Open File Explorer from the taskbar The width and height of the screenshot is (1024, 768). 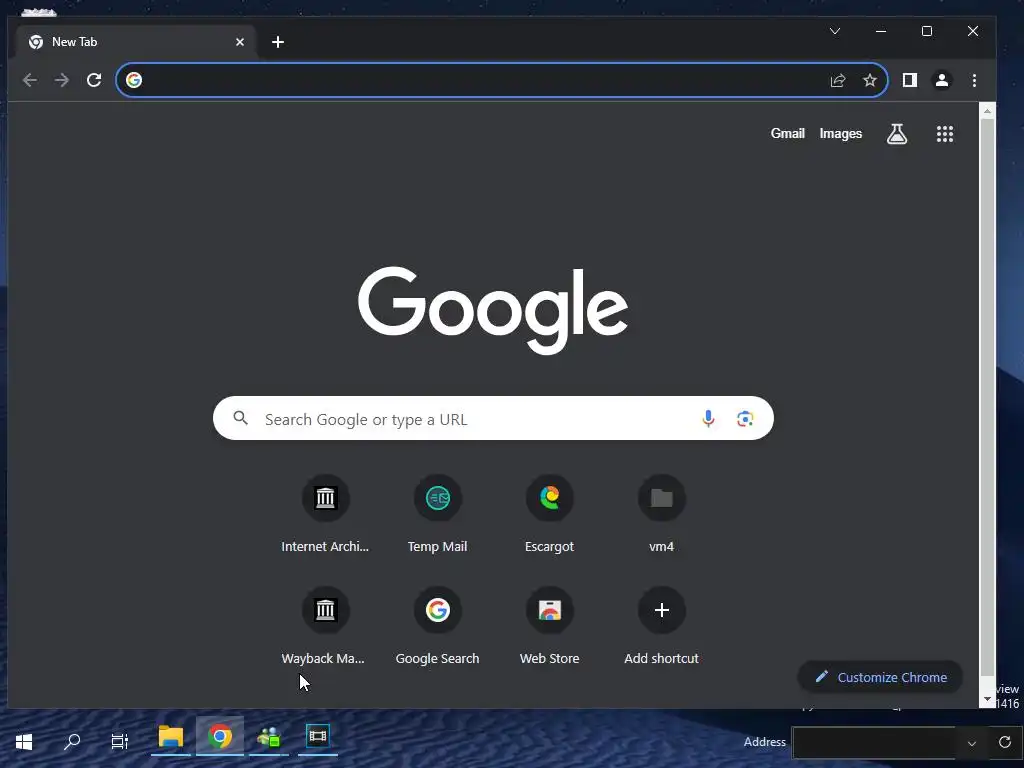point(170,737)
